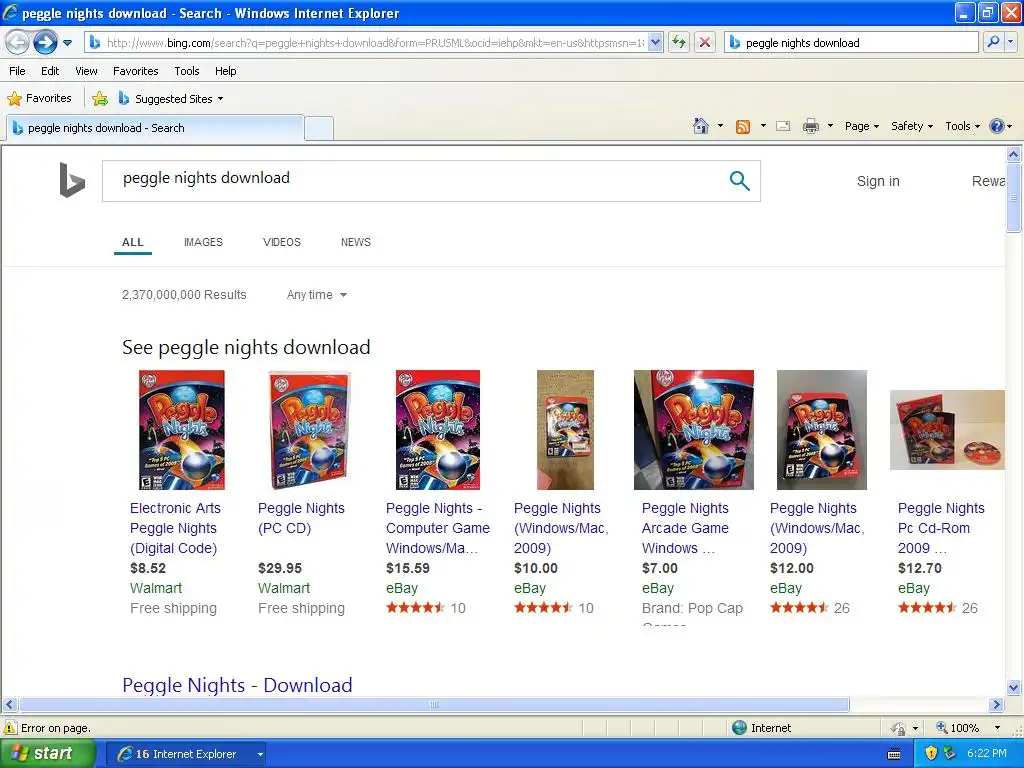Click the Favorites star button

tap(39, 99)
